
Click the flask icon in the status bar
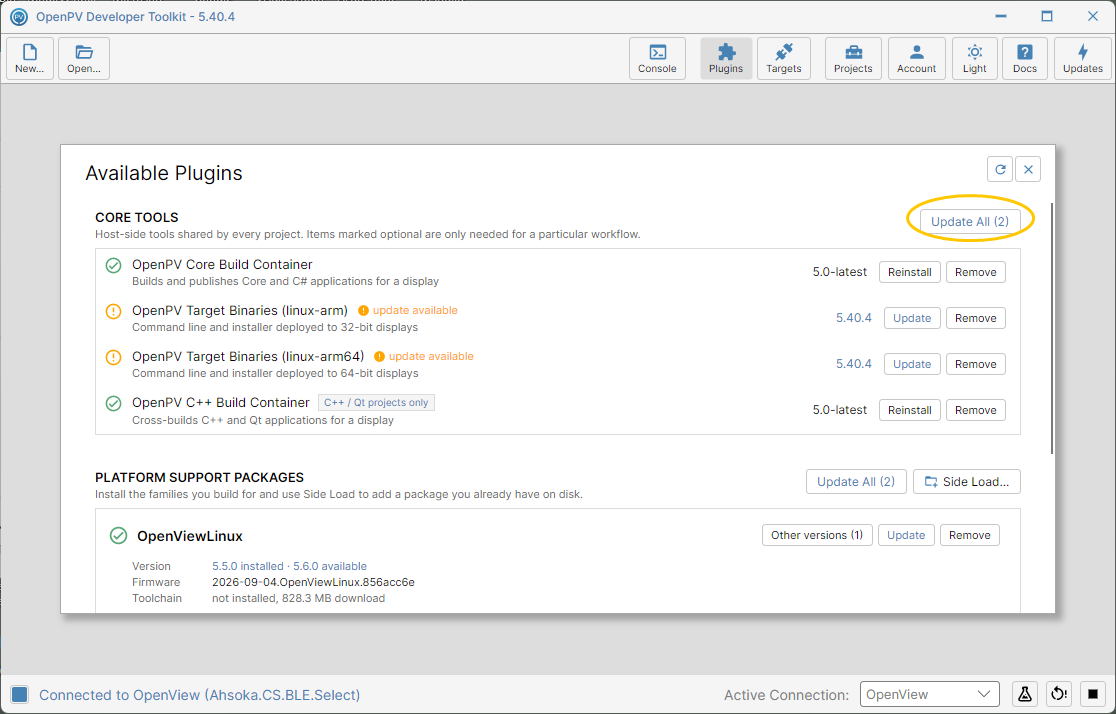tap(1025, 693)
